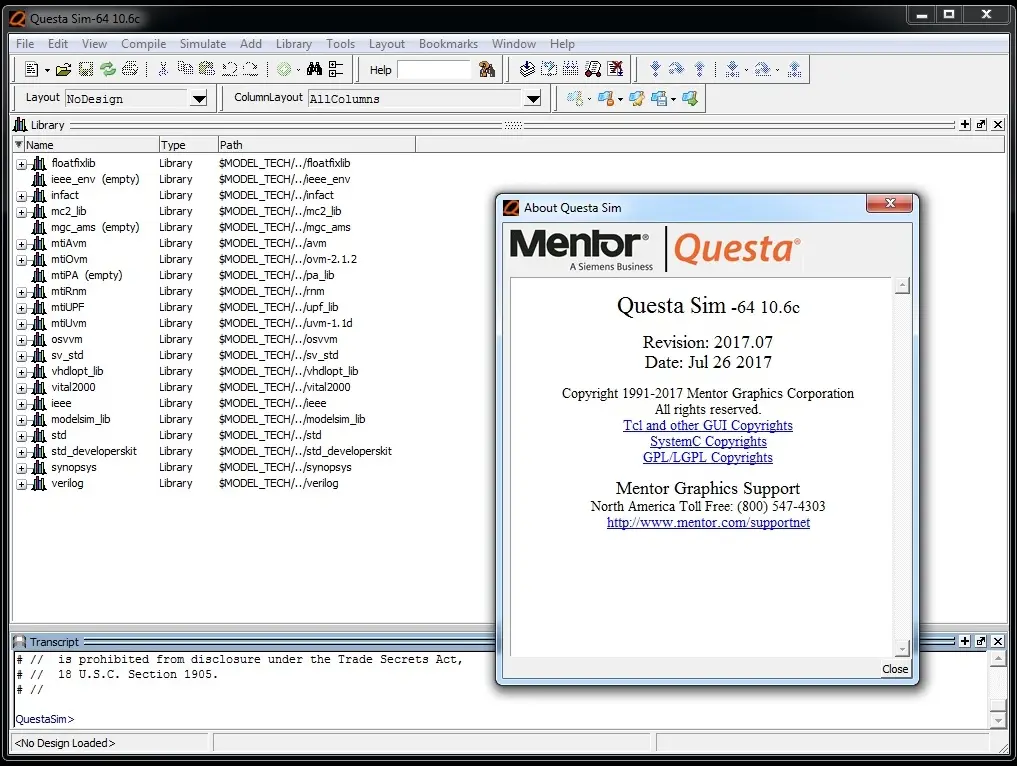Open the Compile menu
Screen dimensions: 1017x766
pyautogui.click(x=143, y=43)
